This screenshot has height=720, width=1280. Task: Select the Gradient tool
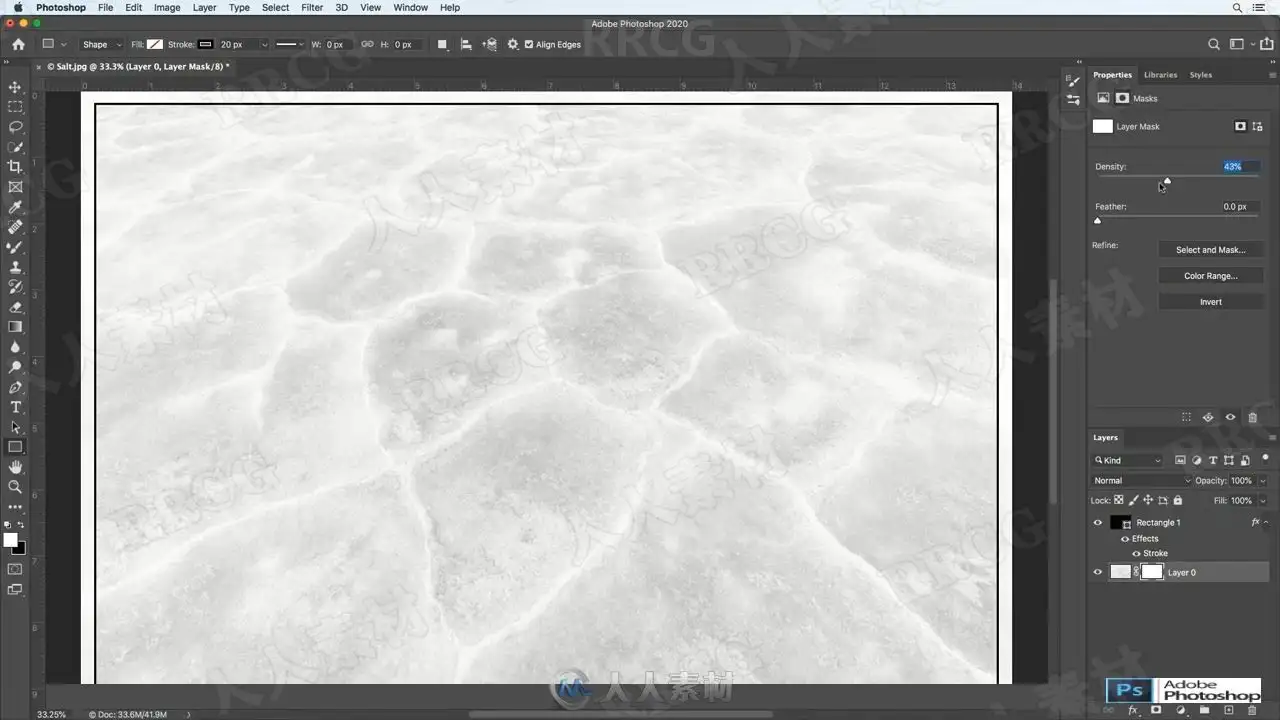pos(15,327)
